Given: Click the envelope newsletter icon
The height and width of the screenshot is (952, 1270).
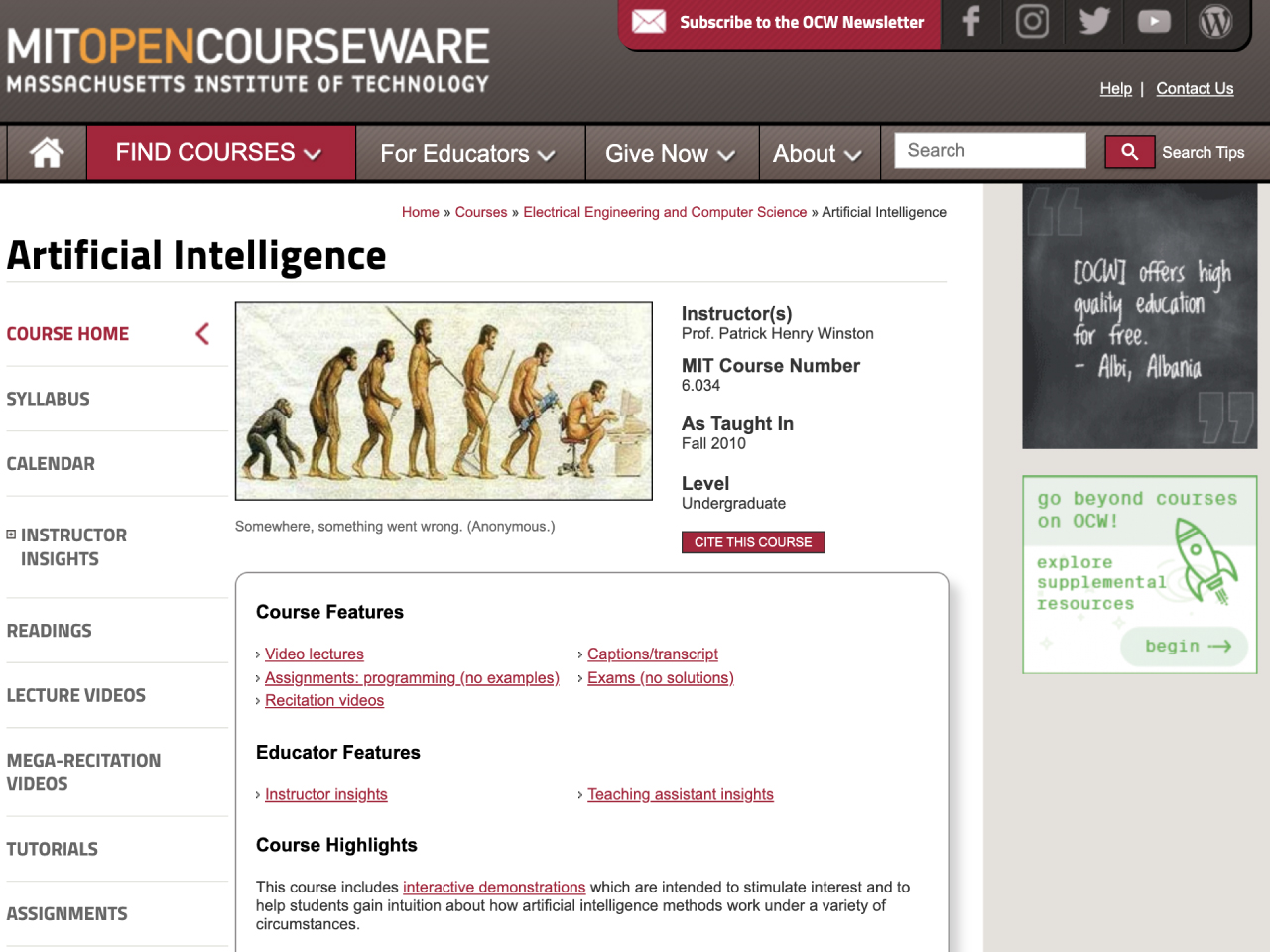Looking at the screenshot, I should tap(649, 21).
